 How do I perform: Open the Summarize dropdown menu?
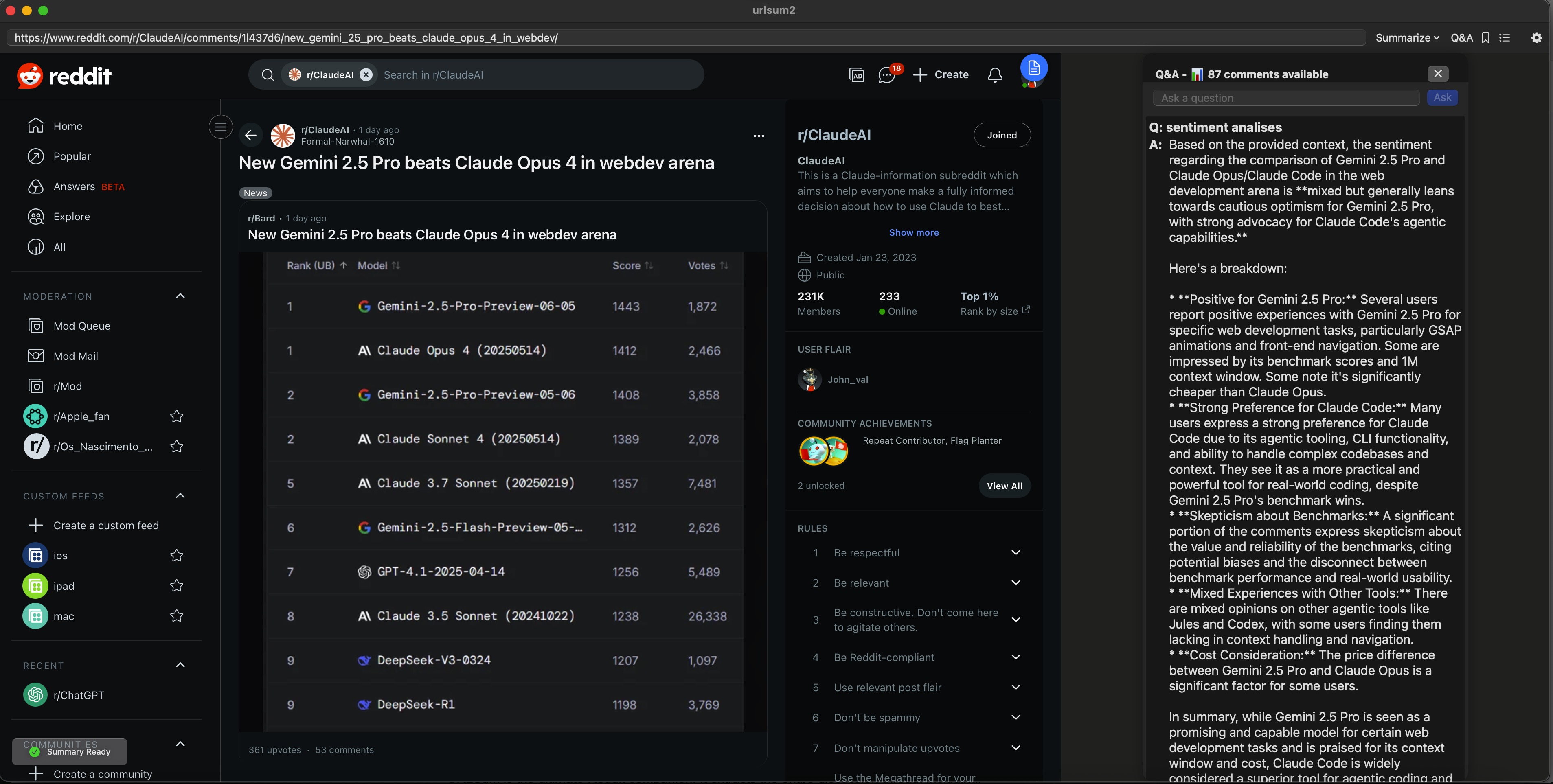(1406, 38)
